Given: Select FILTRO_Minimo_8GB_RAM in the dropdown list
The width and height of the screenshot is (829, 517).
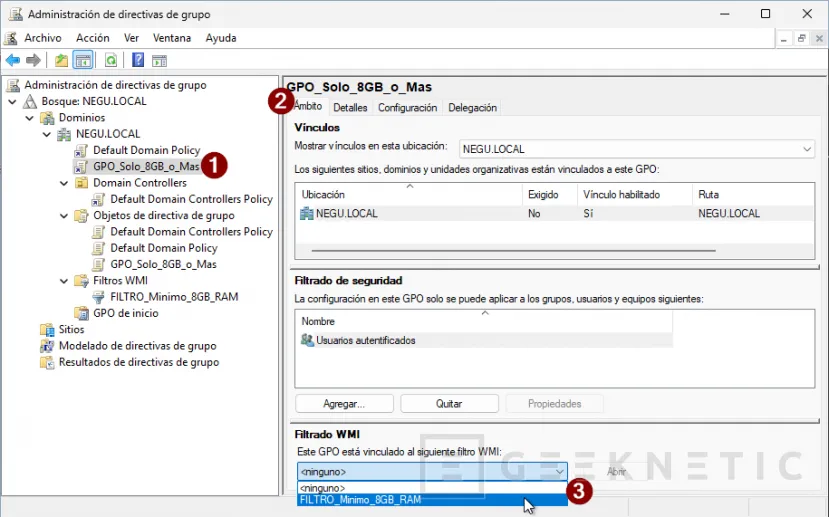Looking at the screenshot, I should point(431,500).
